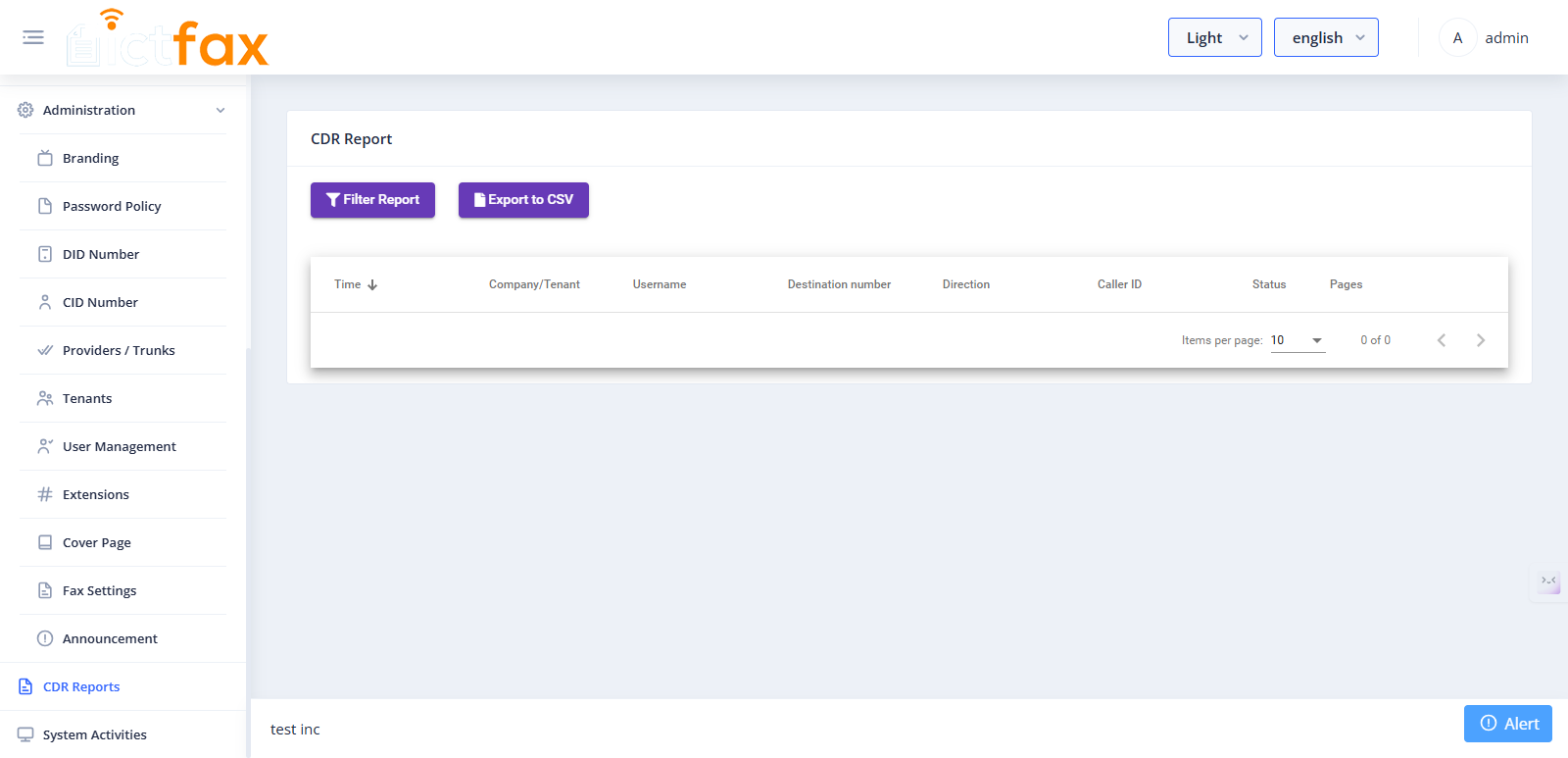Open the english language dropdown
Screen dimensions: 1568x758
[1326, 37]
